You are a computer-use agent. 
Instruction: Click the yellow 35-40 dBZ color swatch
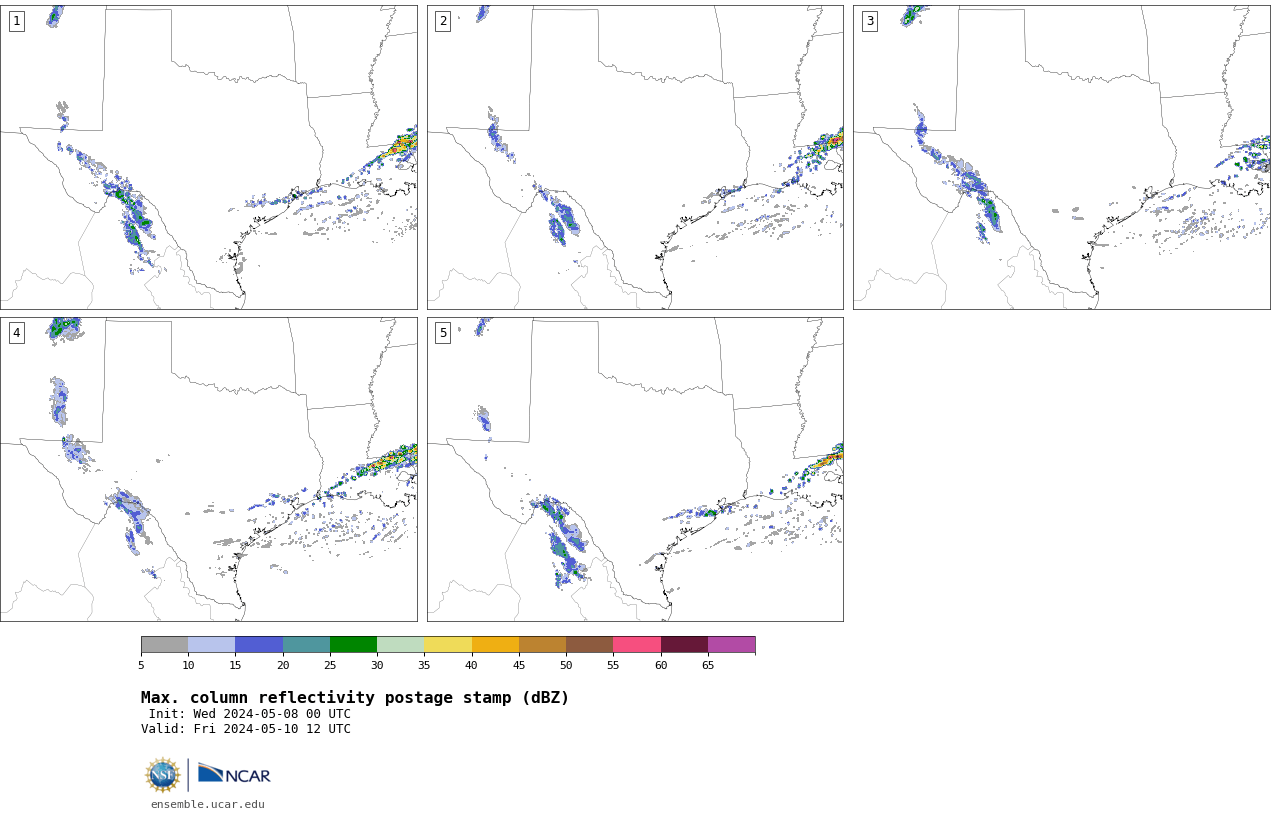(448, 644)
